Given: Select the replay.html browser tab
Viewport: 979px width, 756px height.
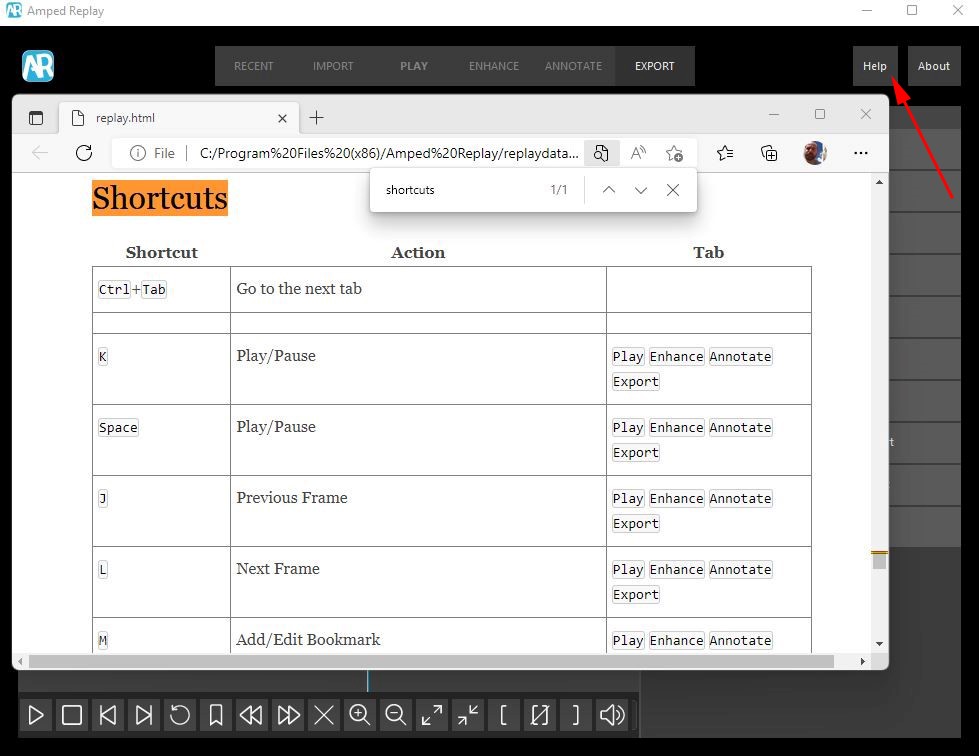Looking at the screenshot, I should pos(179,118).
